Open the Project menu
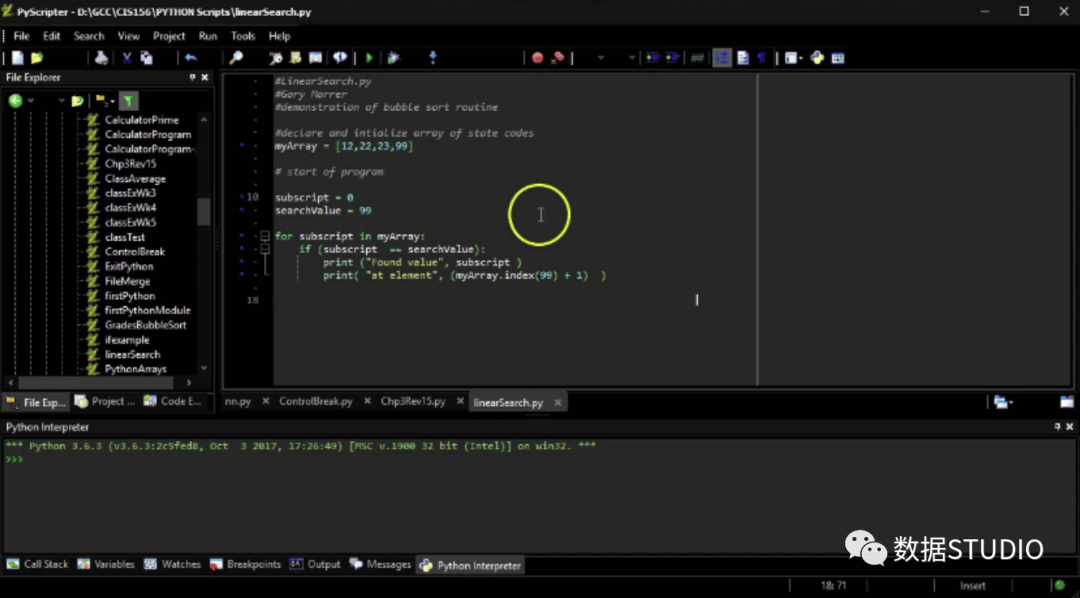The image size is (1080, 598). 169,36
